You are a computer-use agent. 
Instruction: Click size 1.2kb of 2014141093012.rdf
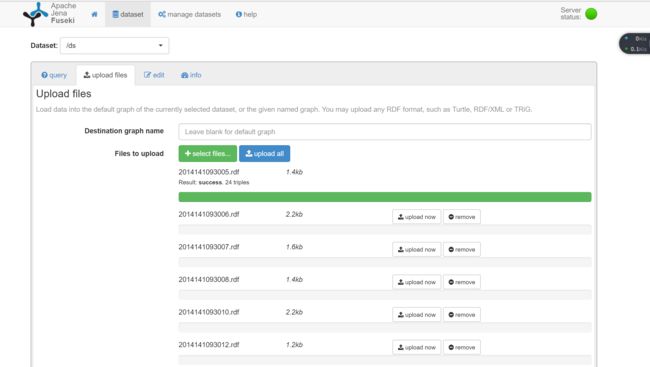click(294, 345)
